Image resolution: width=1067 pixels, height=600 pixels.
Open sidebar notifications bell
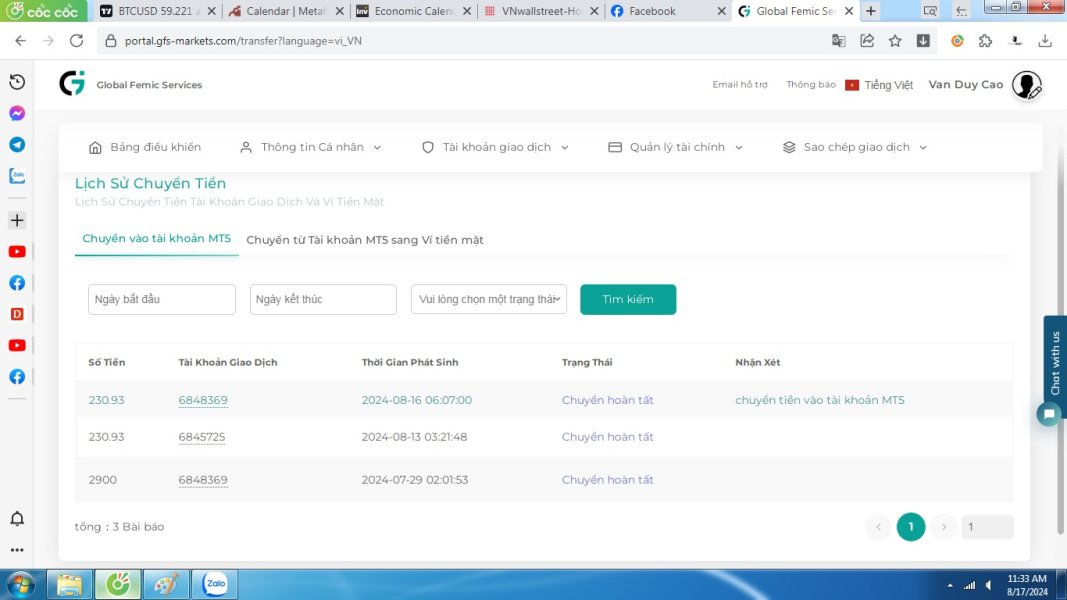(x=17, y=518)
